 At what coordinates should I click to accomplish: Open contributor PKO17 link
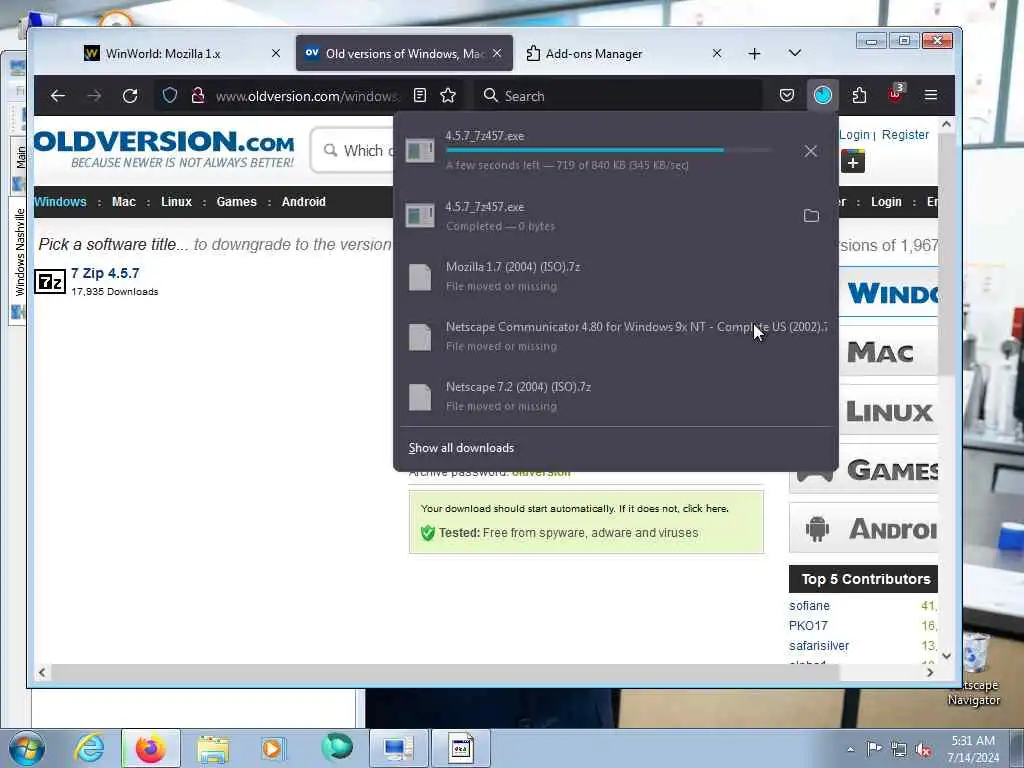click(808, 625)
